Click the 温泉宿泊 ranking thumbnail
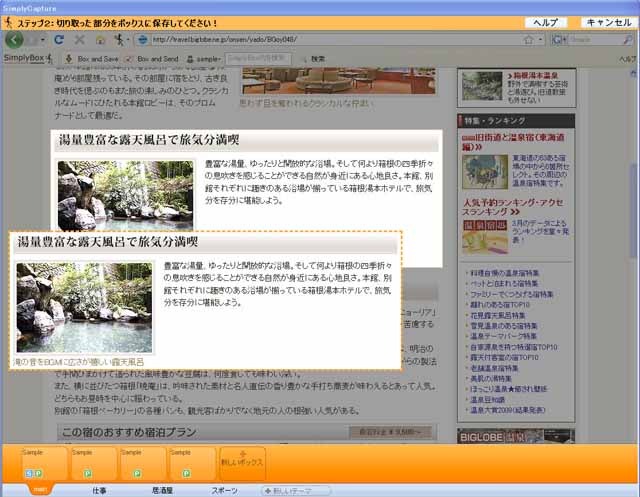The image size is (640, 497). pyautogui.click(x=485, y=237)
